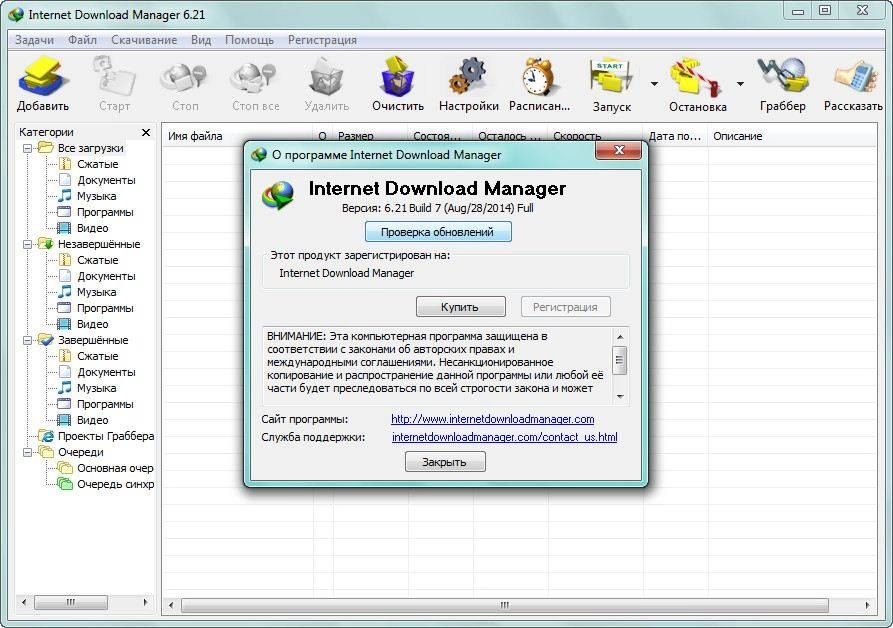Click the greyed Регистрация button in dialog
The height and width of the screenshot is (628, 893).
566,307
